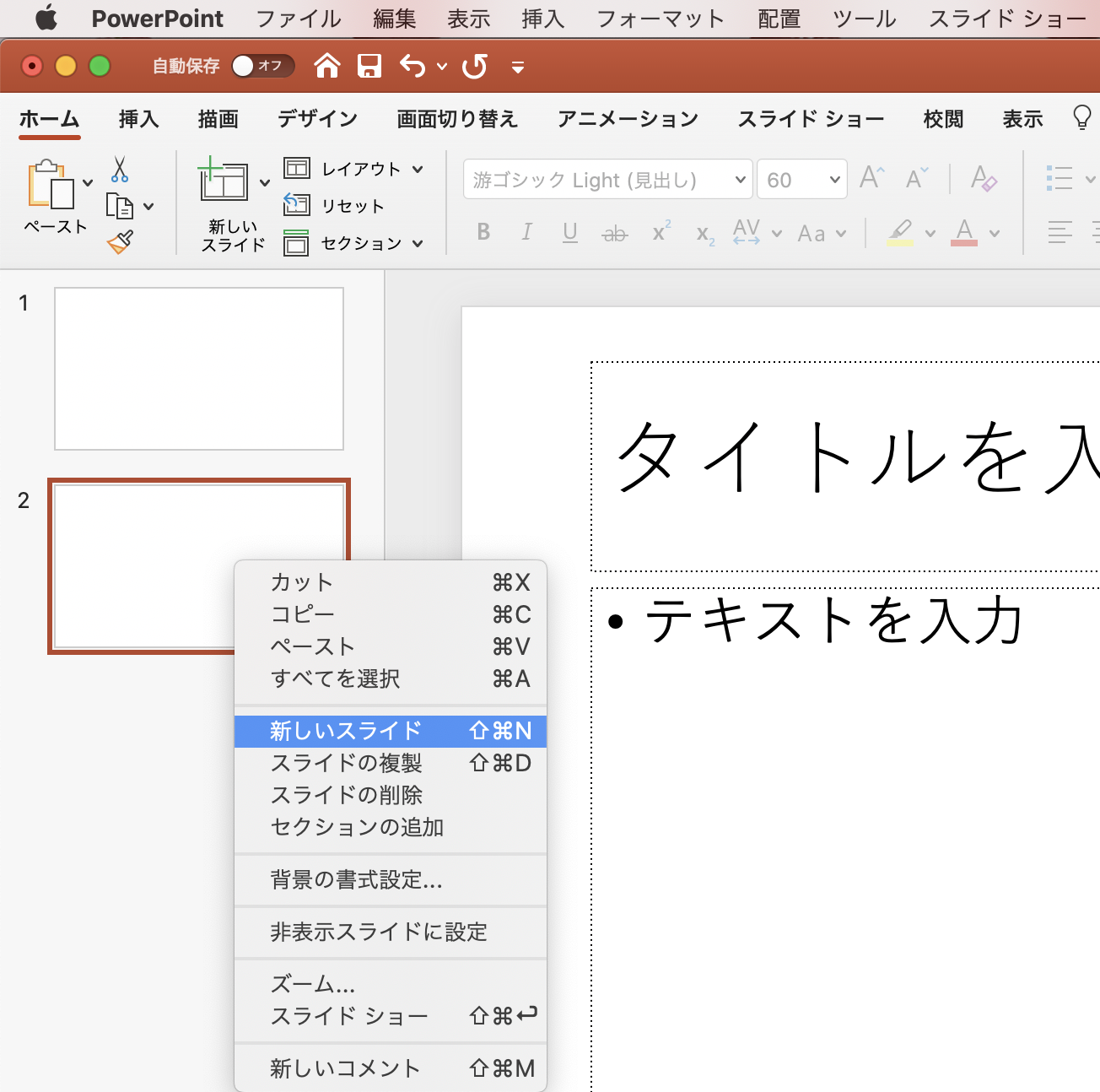The image size is (1100, 1092).
Task: Open the レイアウト dropdown
Action: coord(353,169)
